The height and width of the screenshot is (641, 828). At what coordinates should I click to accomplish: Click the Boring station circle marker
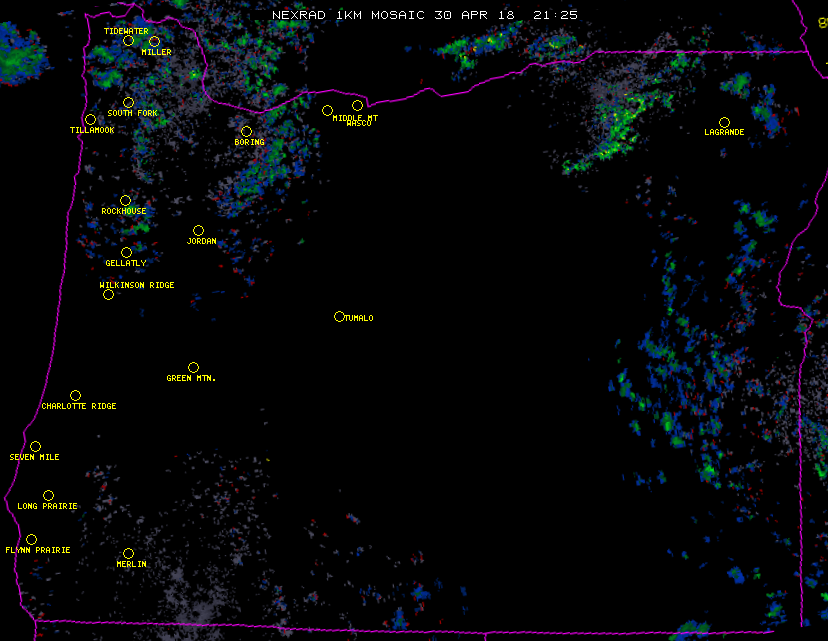click(x=246, y=132)
